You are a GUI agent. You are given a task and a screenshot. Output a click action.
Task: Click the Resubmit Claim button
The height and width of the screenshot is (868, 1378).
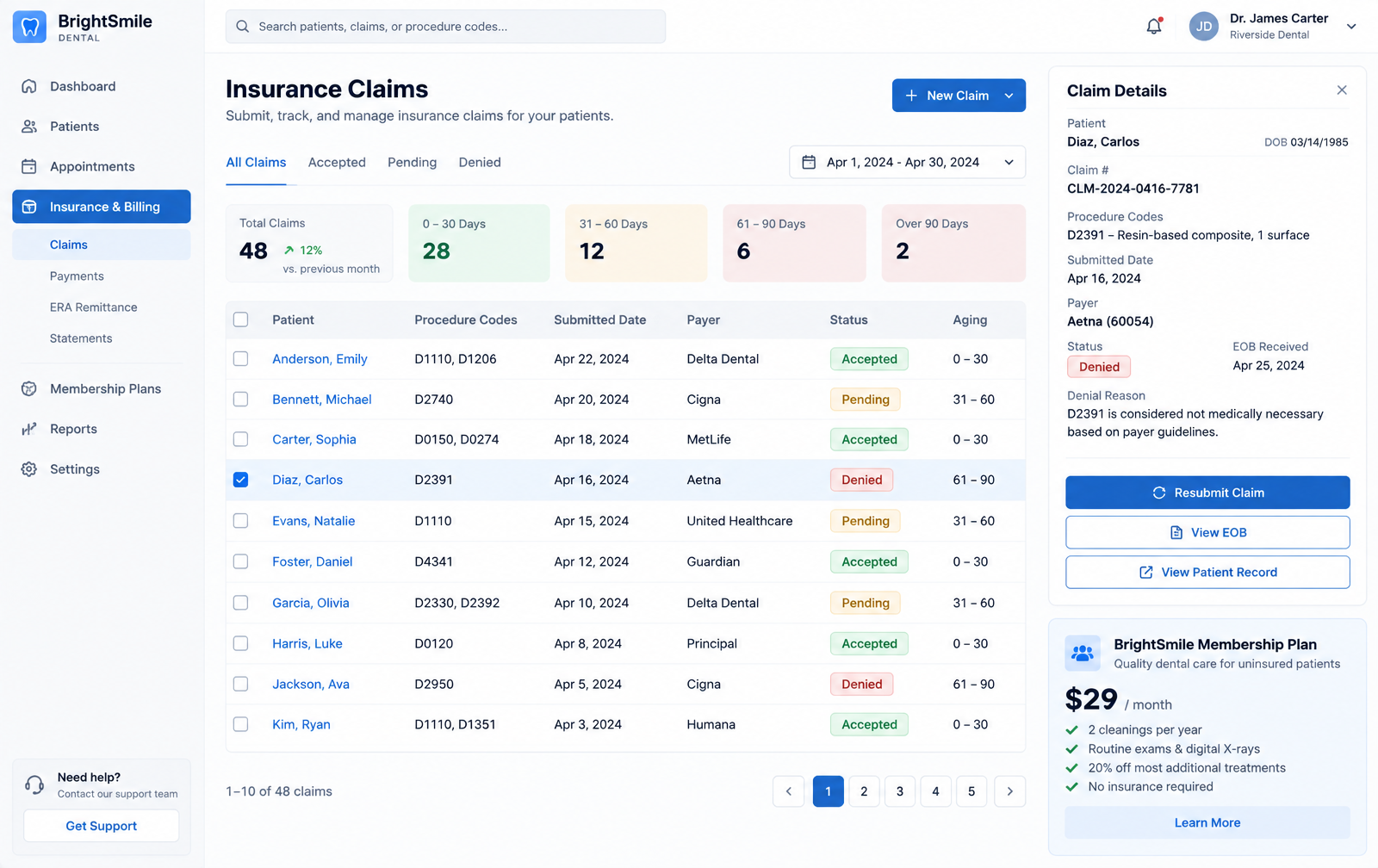point(1207,493)
